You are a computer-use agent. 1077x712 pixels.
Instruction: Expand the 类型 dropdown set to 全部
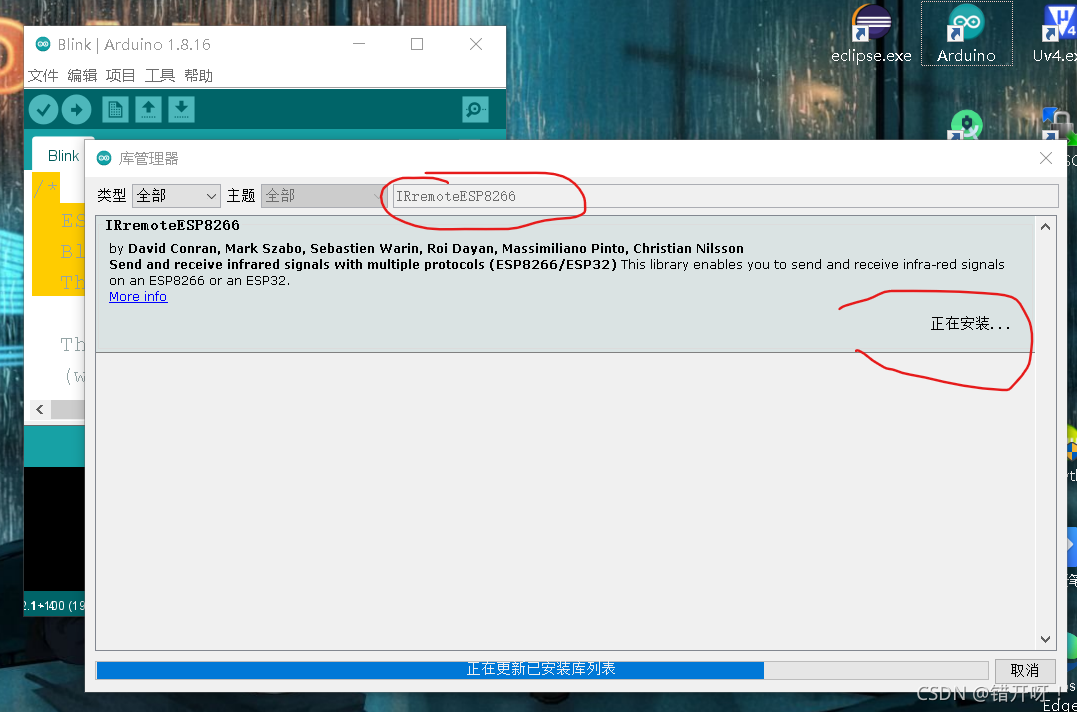[177, 196]
